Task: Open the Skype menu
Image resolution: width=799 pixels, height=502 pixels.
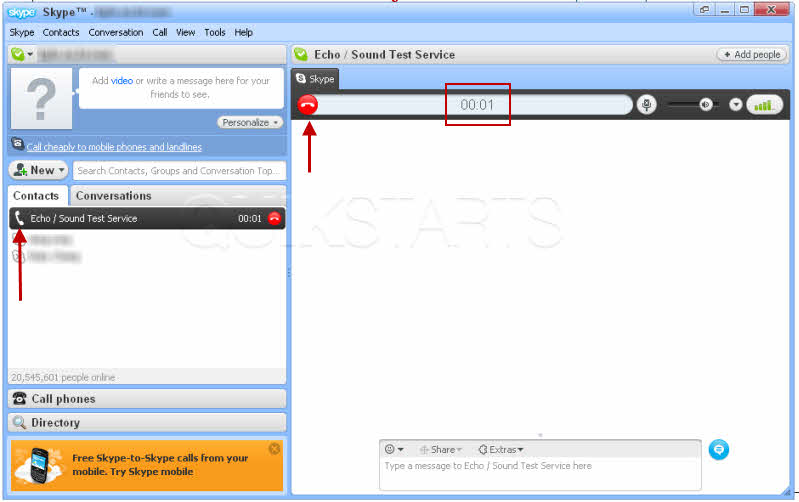Action: tap(22, 33)
